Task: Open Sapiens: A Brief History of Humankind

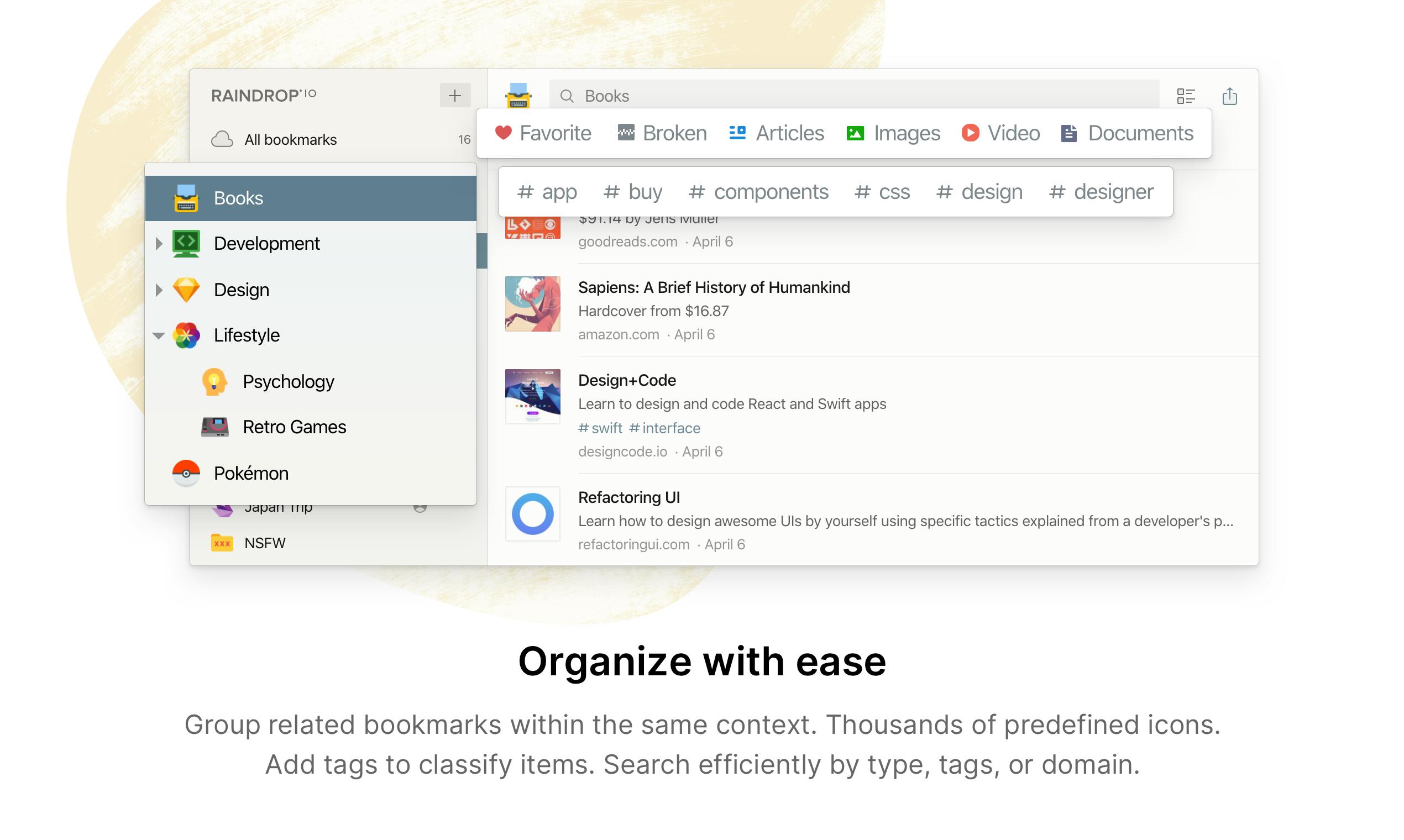Action: [714, 287]
